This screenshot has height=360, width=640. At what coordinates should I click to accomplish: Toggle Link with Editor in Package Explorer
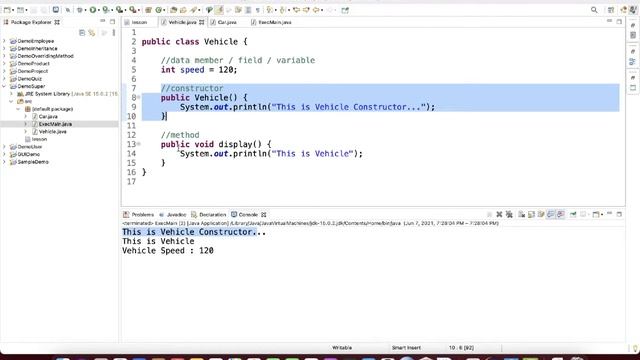click(92, 33)
